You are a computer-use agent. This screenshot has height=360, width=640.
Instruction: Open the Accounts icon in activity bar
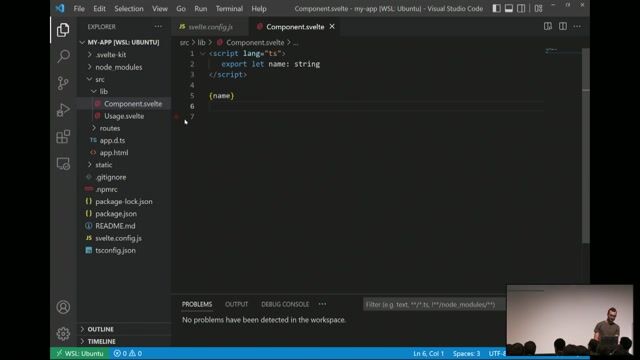[63, 307]
